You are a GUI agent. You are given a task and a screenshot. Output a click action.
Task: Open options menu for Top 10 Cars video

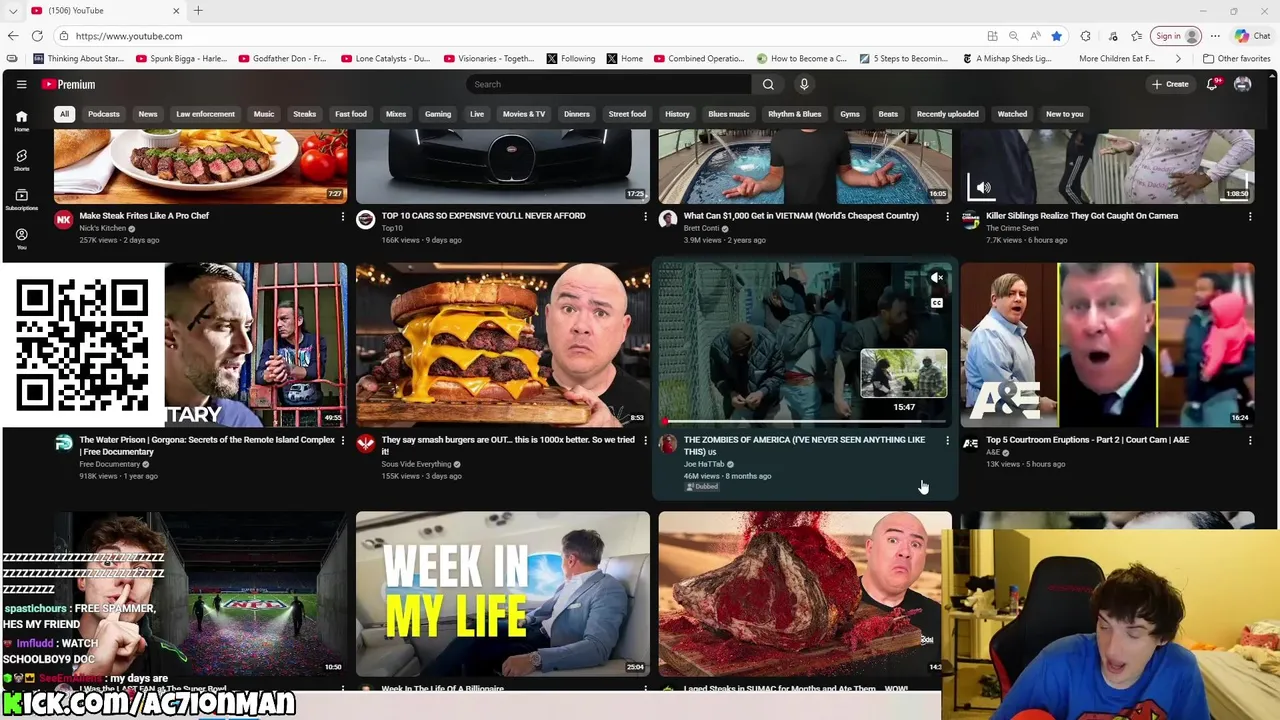(x=645, y=216)
